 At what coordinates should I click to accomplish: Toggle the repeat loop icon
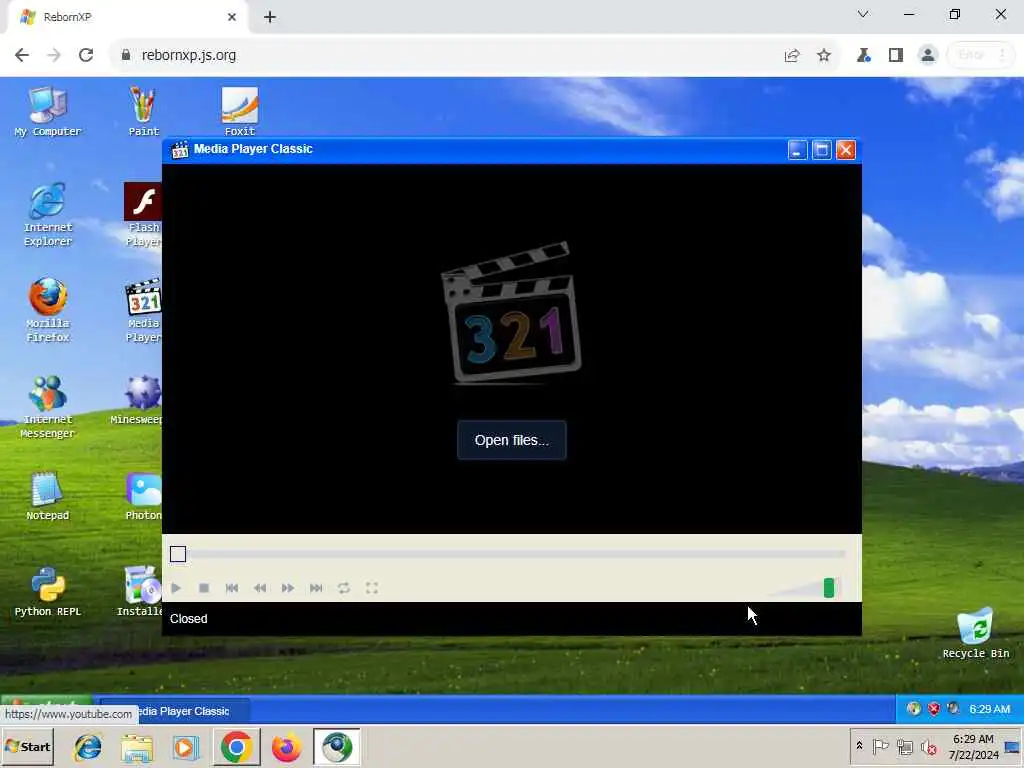344,588
